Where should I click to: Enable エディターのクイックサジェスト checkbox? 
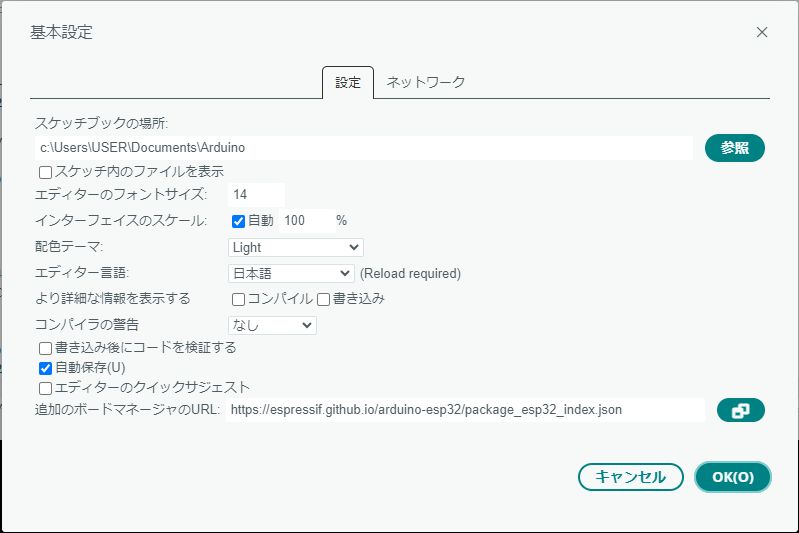(x=46, y=388)
